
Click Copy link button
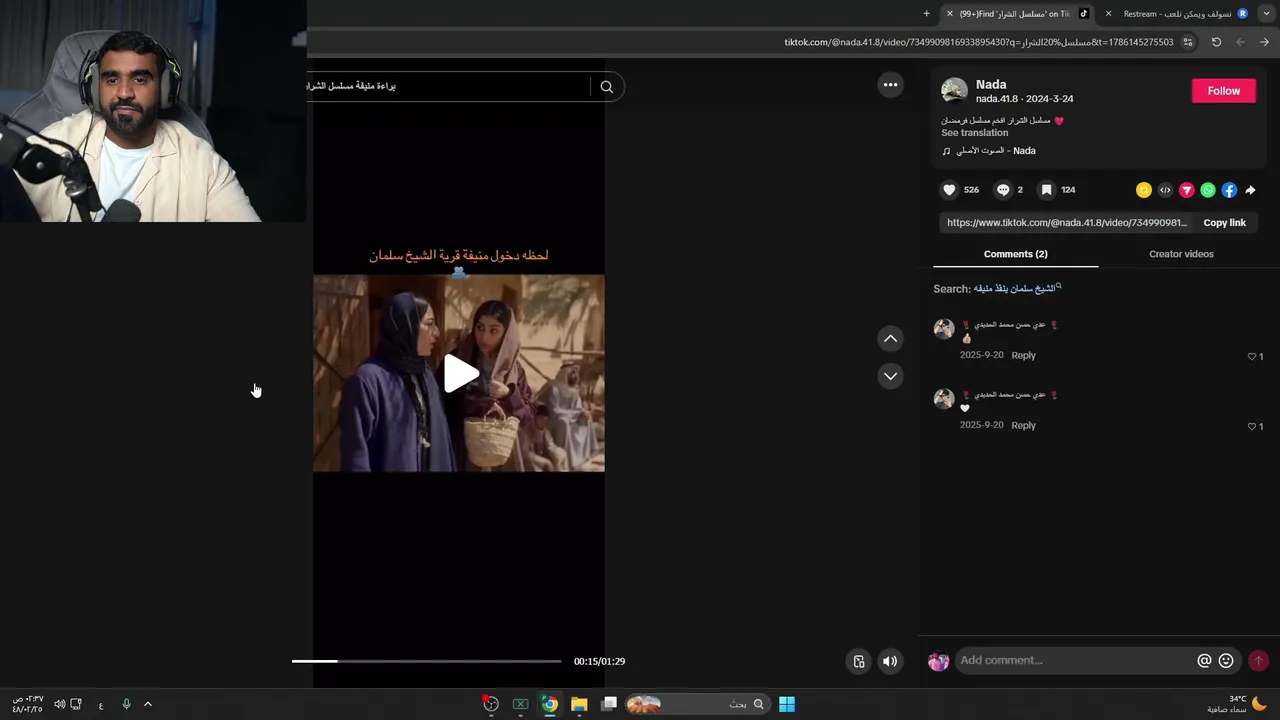click(1224, 223)
